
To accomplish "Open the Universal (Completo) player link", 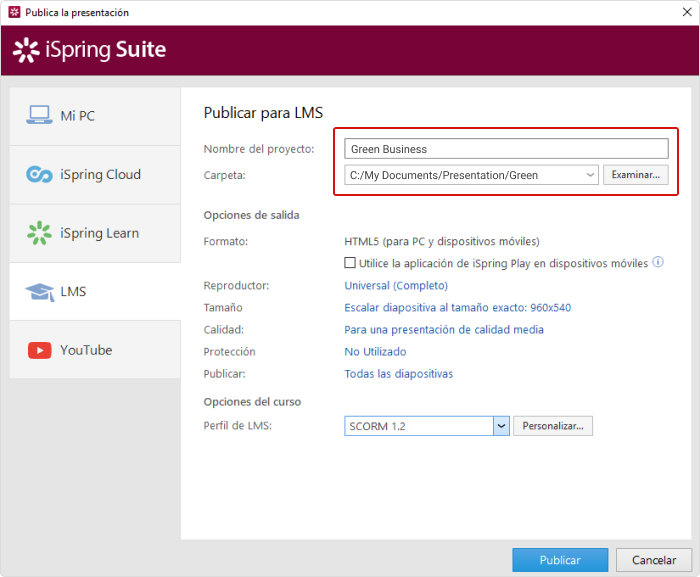I will click(396, 285).
